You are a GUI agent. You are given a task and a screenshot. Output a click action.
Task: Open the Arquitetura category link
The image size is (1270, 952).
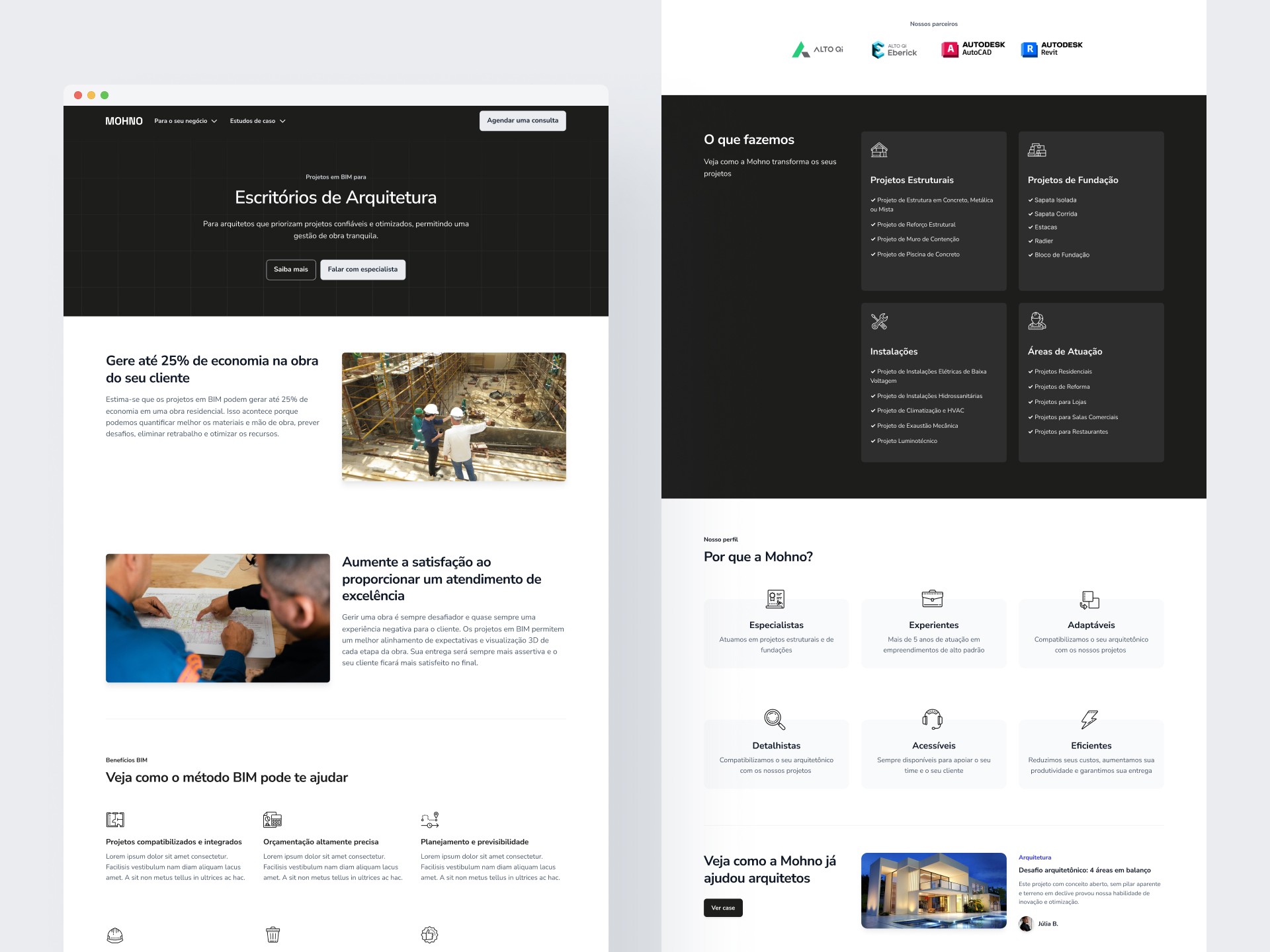point(1035,857)
